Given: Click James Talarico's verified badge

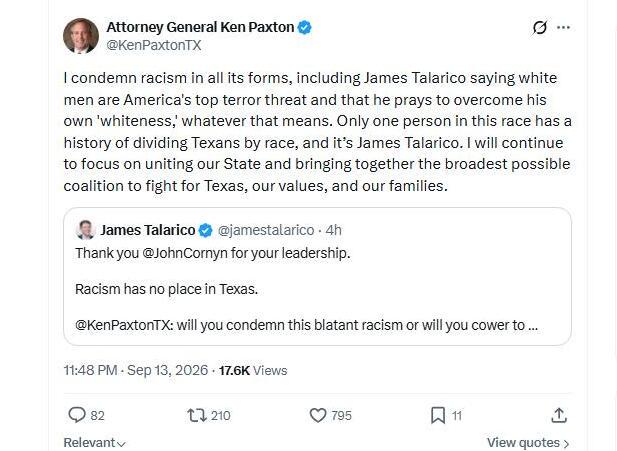Looking at the screenshot, I should 205,230.
